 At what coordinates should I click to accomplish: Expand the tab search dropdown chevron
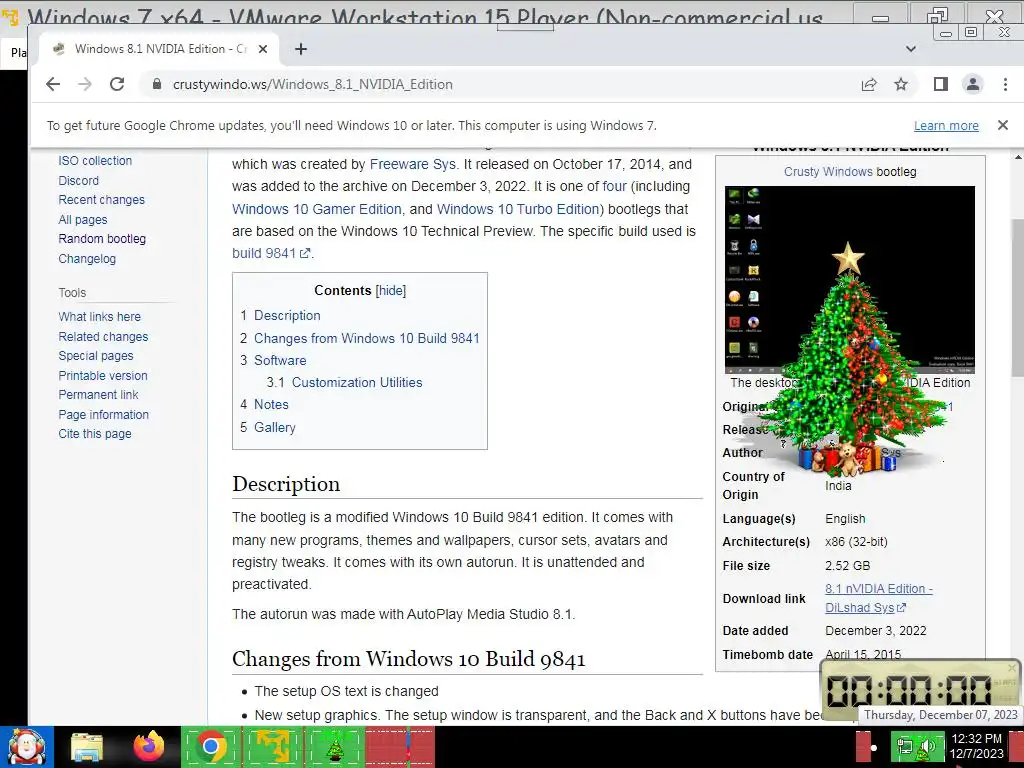910,49
